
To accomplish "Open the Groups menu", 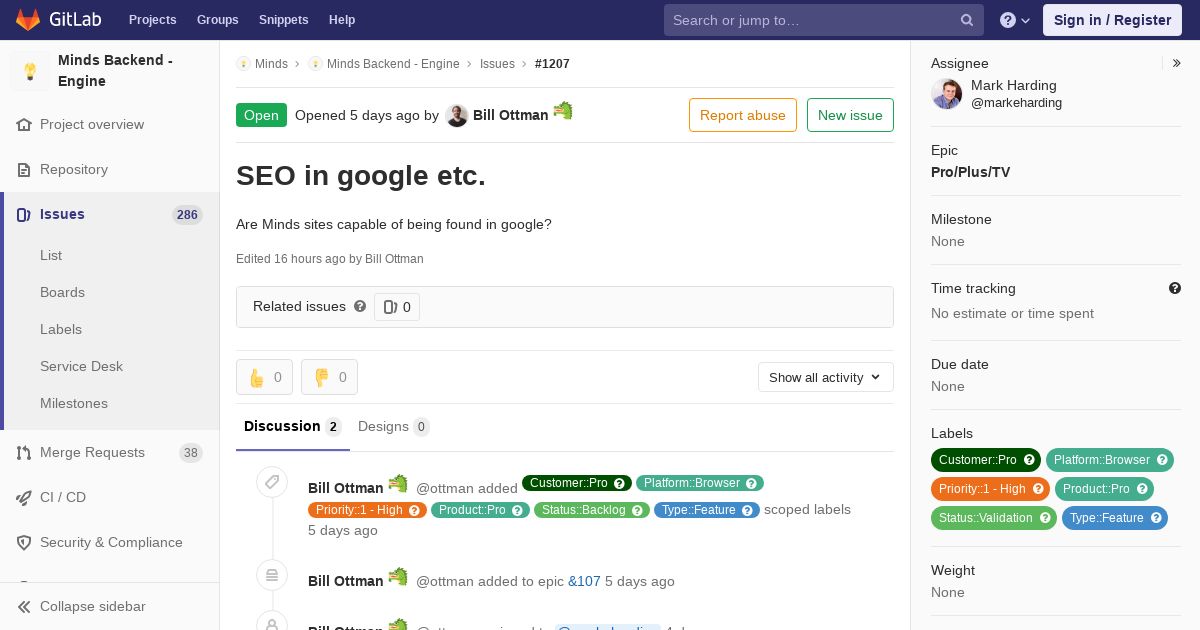I will pyautogui.click(x=217, y=20).
